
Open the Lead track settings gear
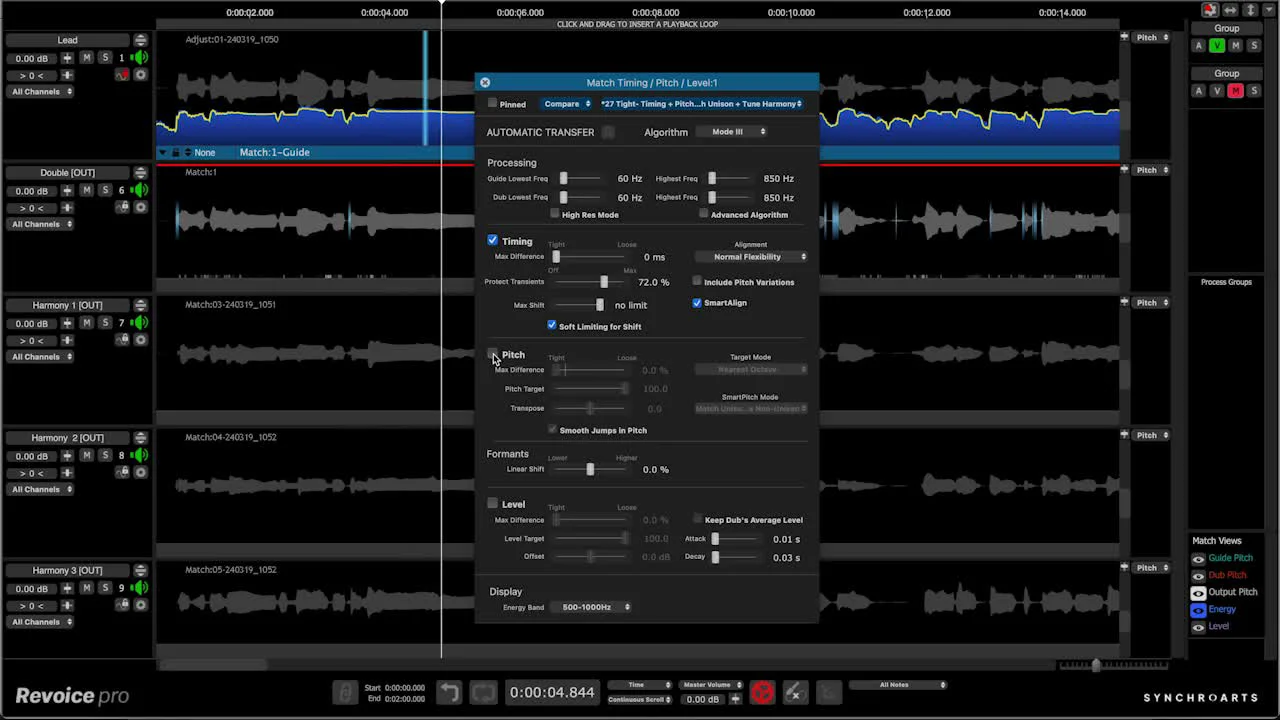[141, 75]
